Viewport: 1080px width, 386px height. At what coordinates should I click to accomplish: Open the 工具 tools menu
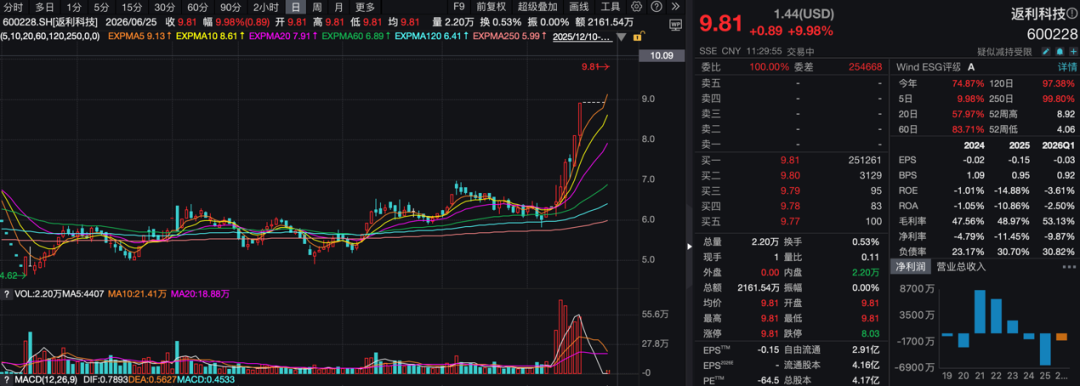click(610, 7)
